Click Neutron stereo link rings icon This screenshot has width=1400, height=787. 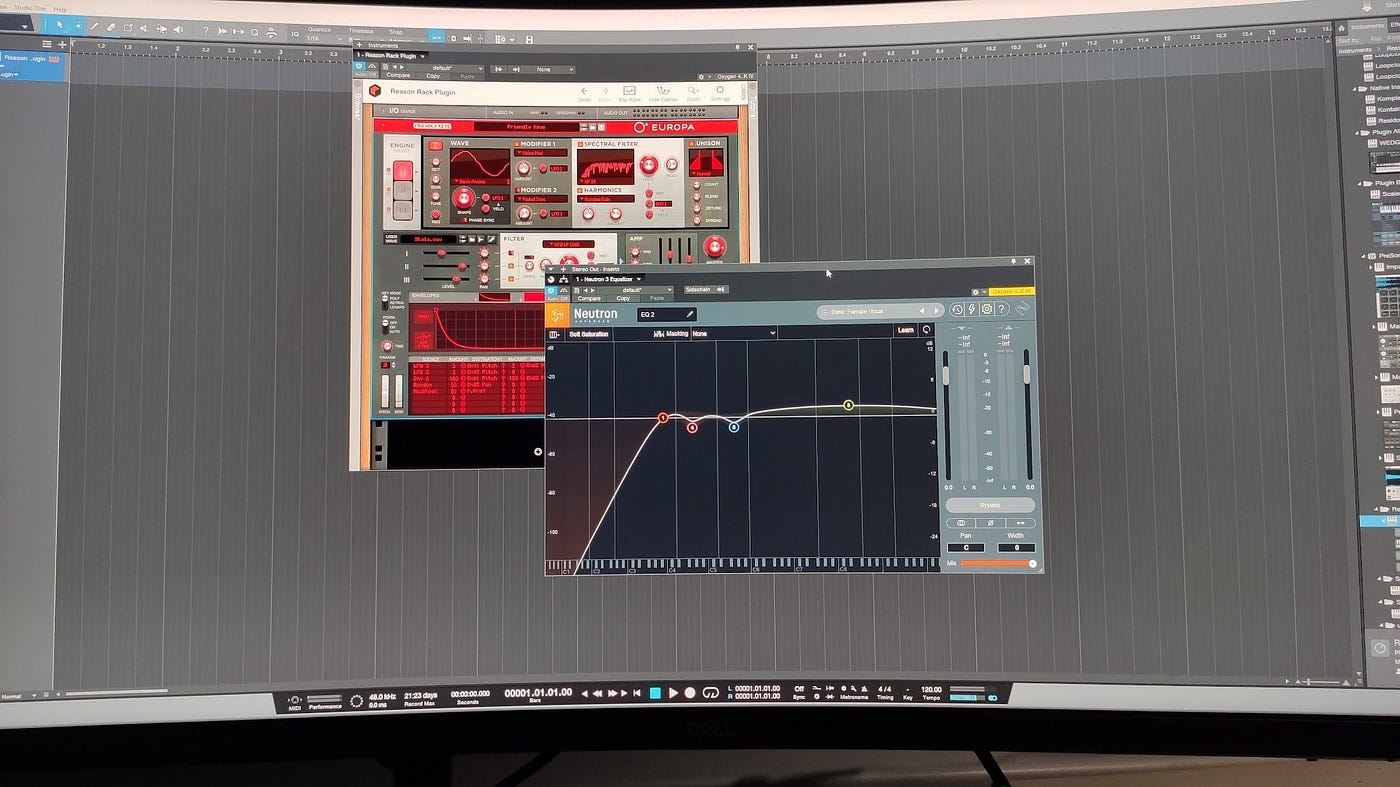tap(962, 523)
